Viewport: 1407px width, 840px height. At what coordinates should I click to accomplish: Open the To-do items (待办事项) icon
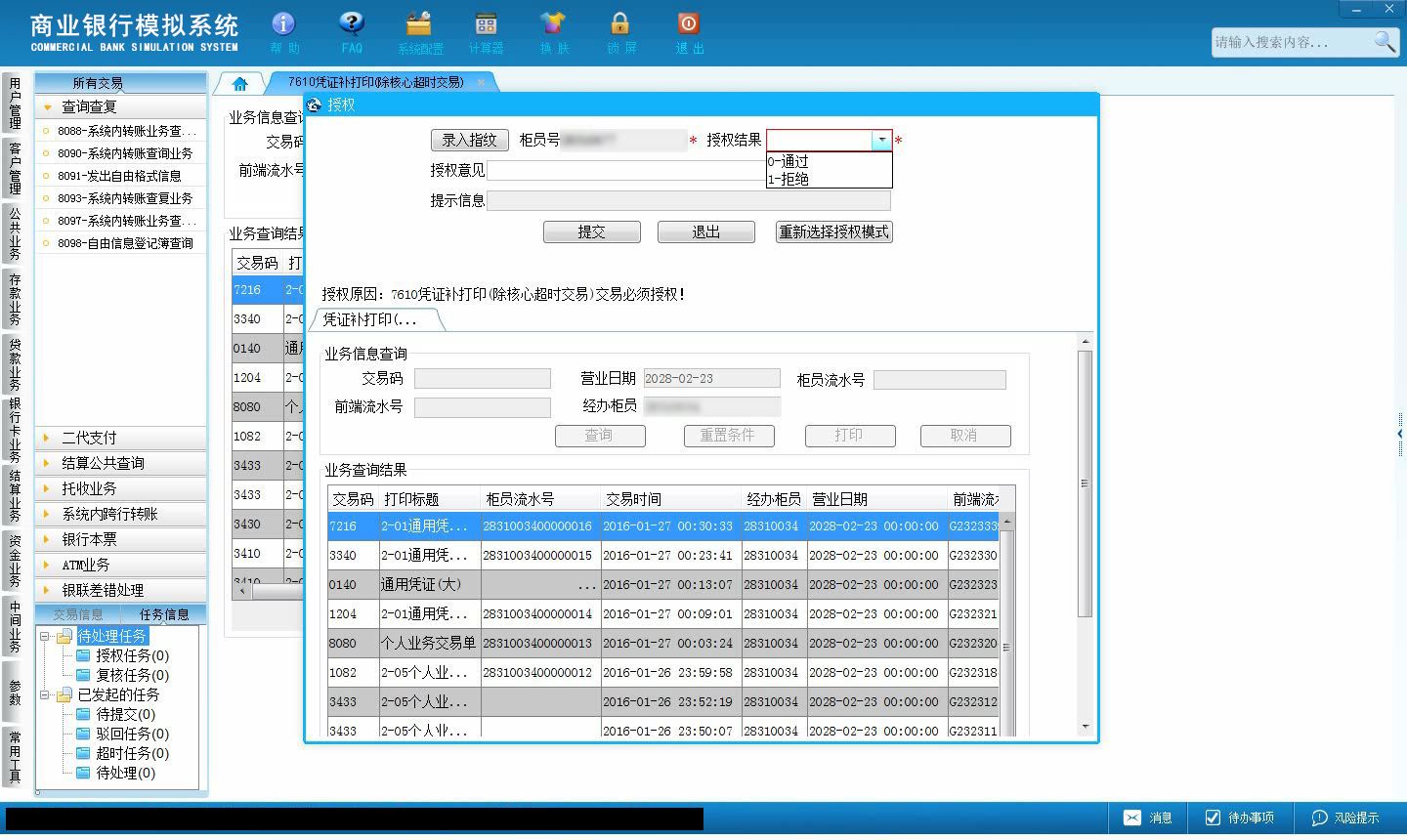1240,818
